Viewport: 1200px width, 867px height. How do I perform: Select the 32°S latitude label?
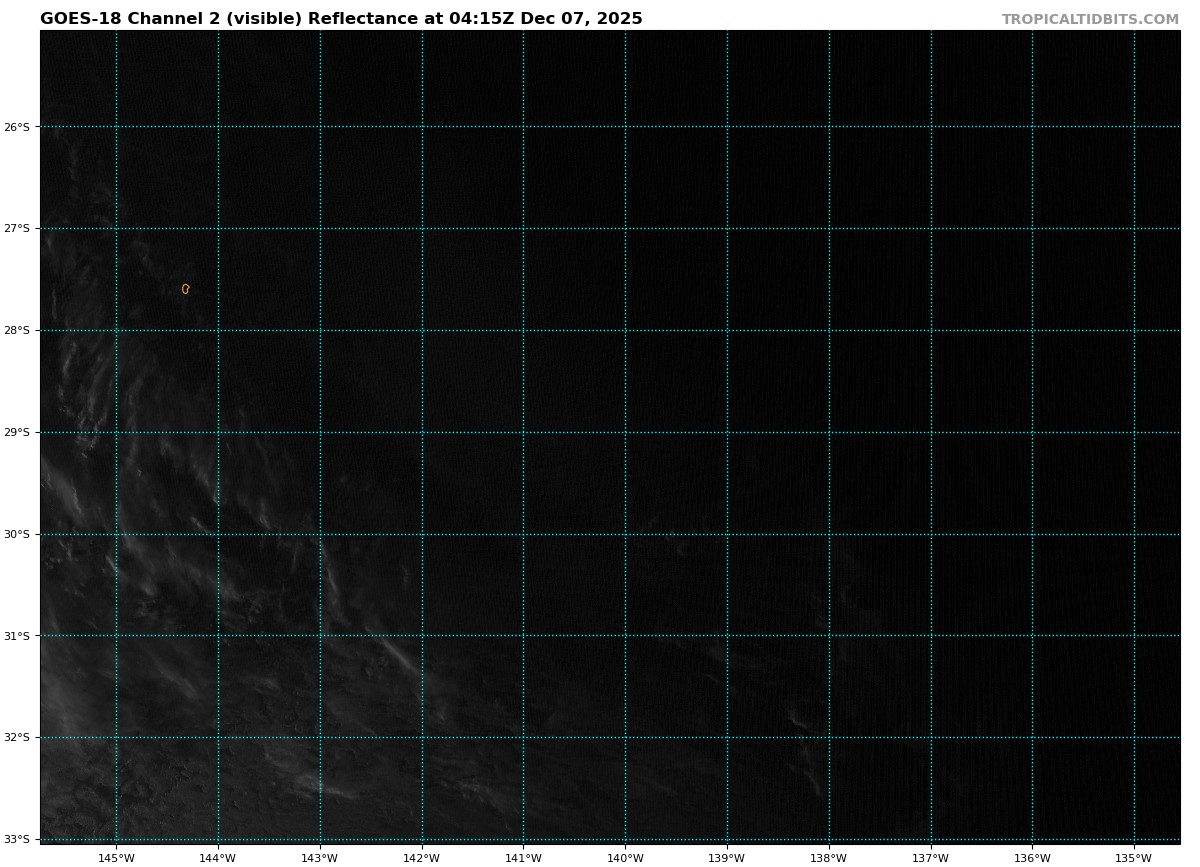(x=17, y=738)
